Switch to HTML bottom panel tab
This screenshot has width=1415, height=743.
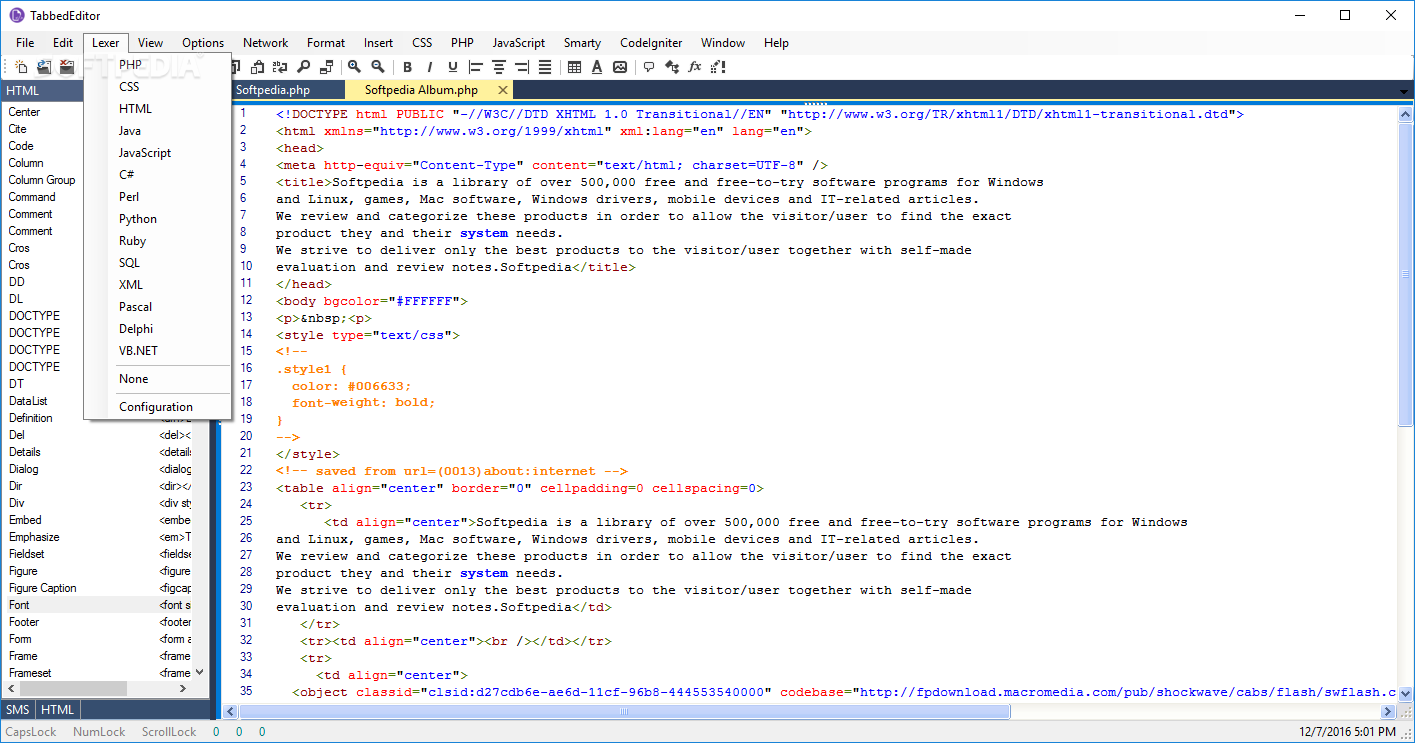[58, 710]
